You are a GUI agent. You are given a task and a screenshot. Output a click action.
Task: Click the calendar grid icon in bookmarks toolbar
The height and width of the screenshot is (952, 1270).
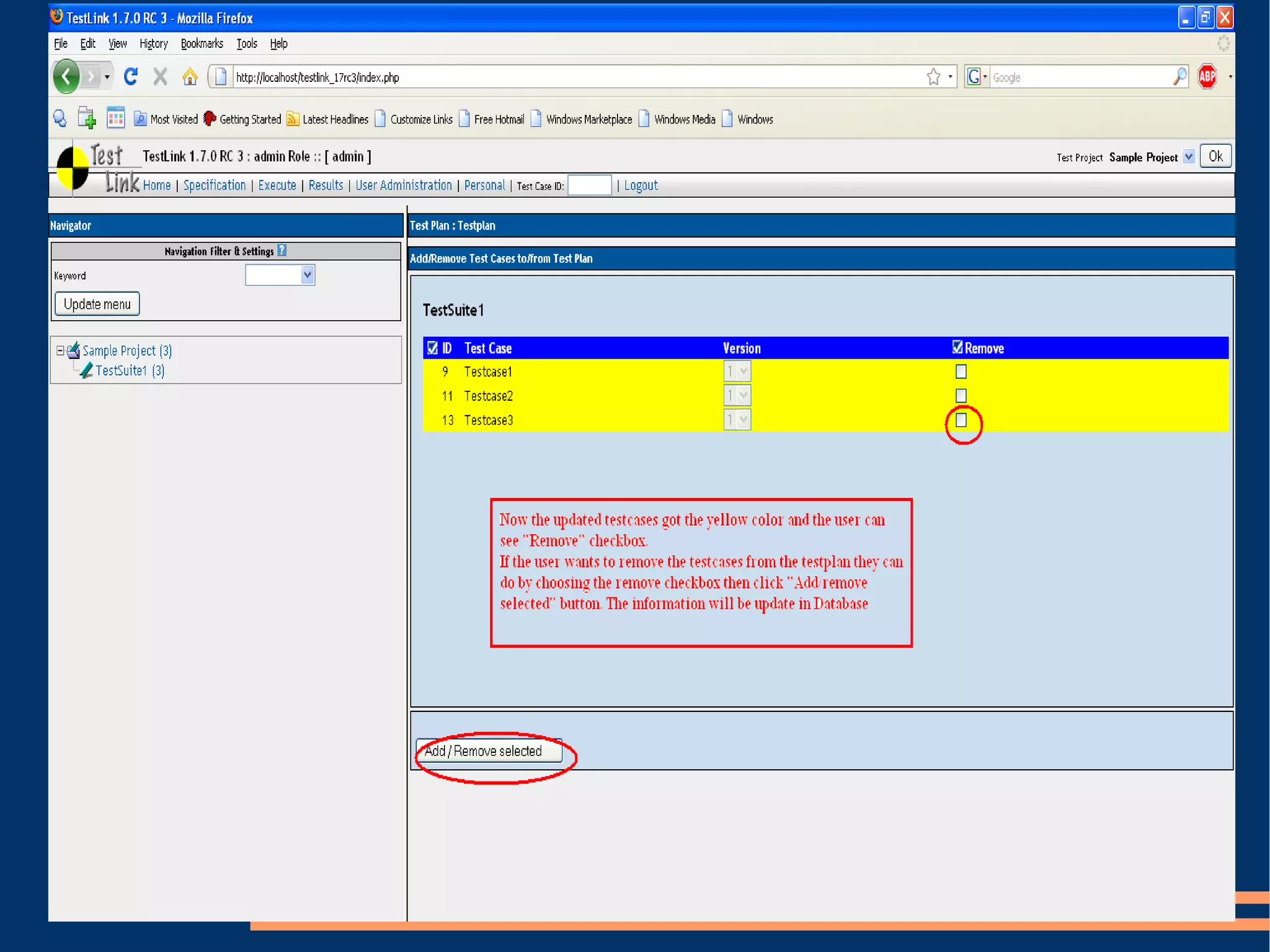(115, 117)
